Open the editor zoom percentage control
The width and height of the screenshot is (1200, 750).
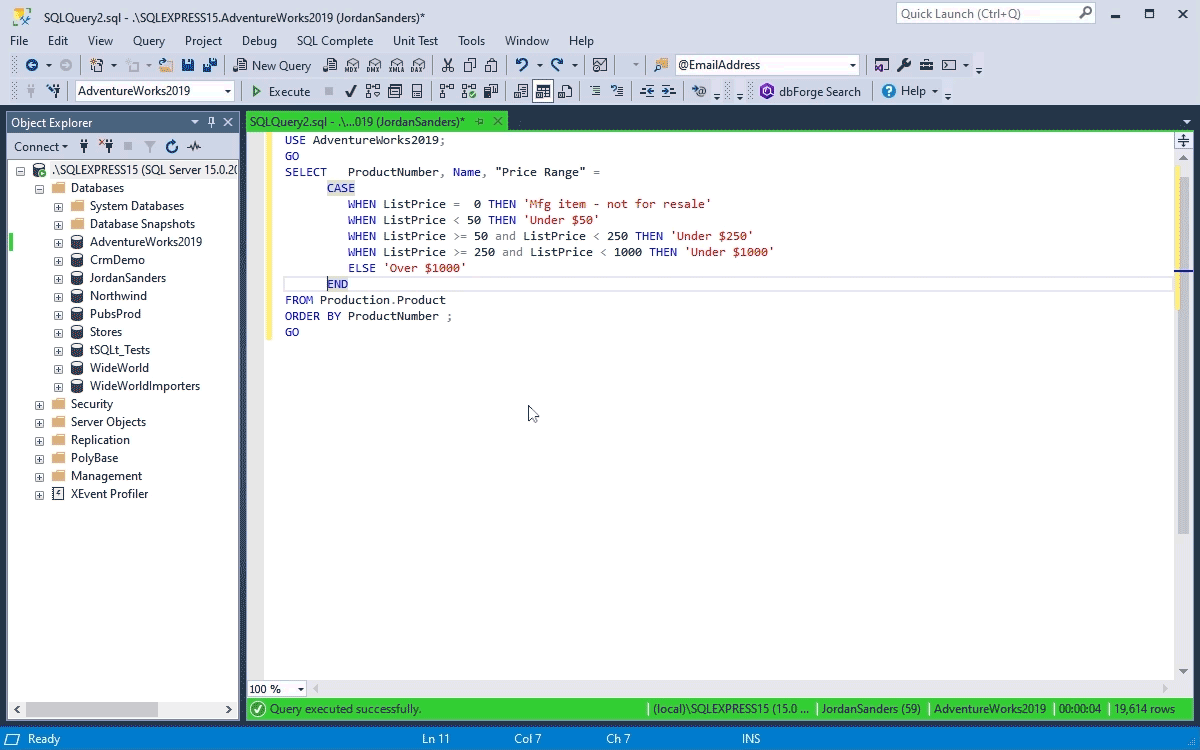[276, 689]
